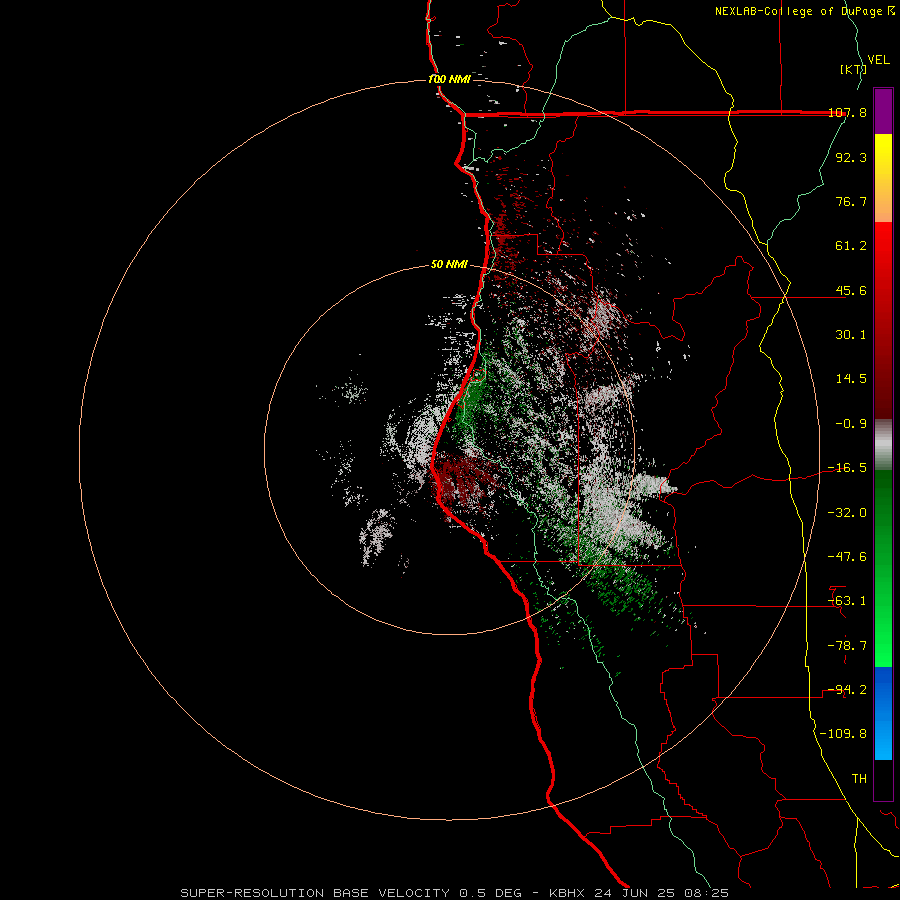Screen dimensions: 900x900
Task: Select the 92.3 velocity scale value
Action: (x=851, y=157)
